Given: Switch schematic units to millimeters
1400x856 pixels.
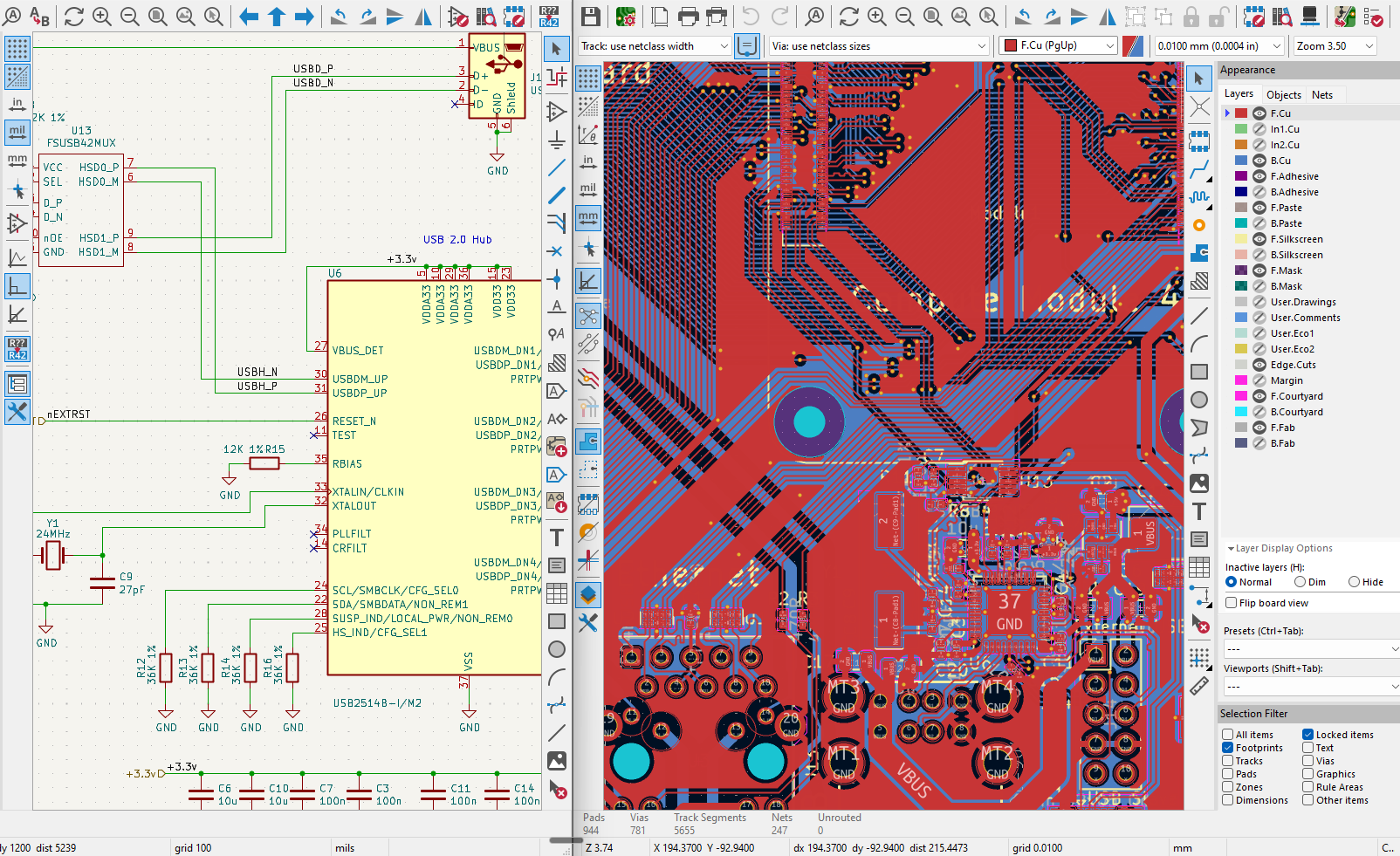Looking at the screenshot, I should pos(17,160).
